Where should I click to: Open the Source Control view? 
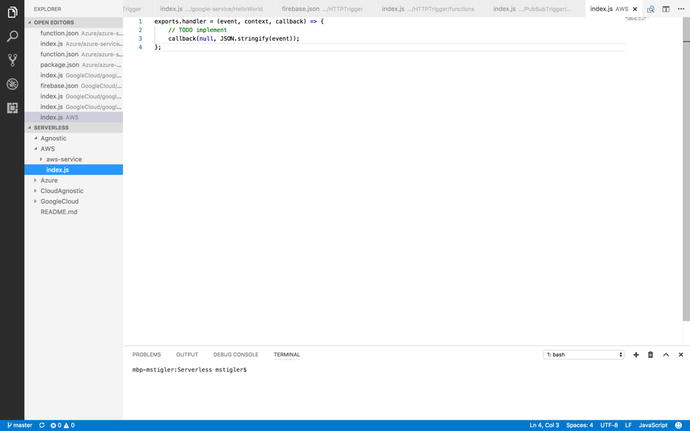(12, 60)
